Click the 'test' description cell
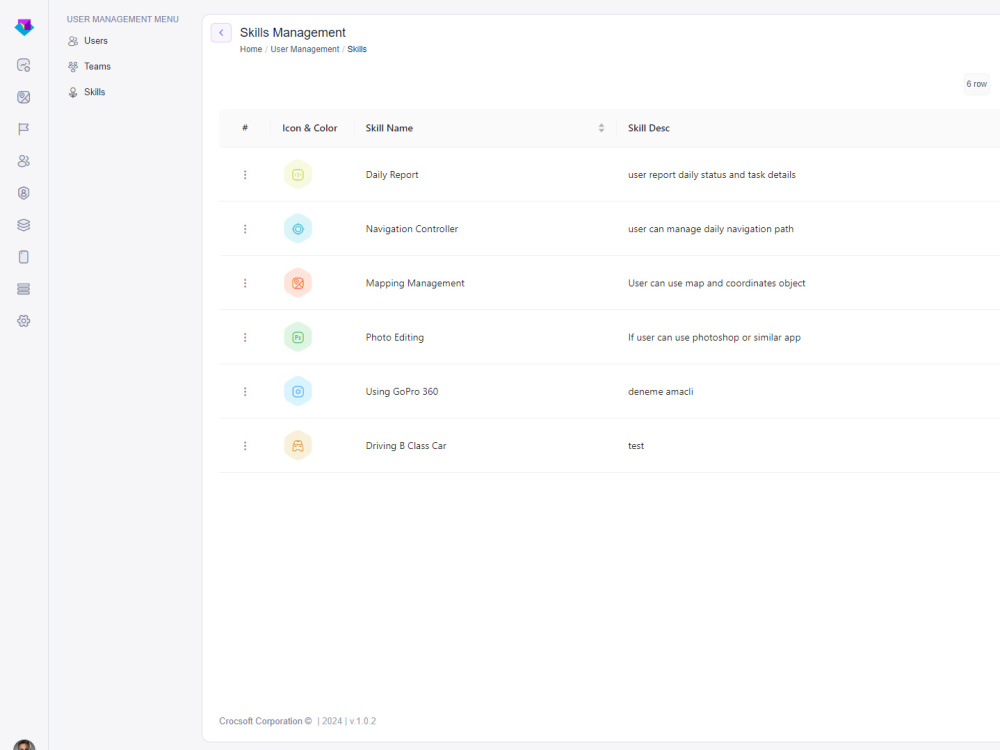 pyautogui.click(x=636, y=446)
